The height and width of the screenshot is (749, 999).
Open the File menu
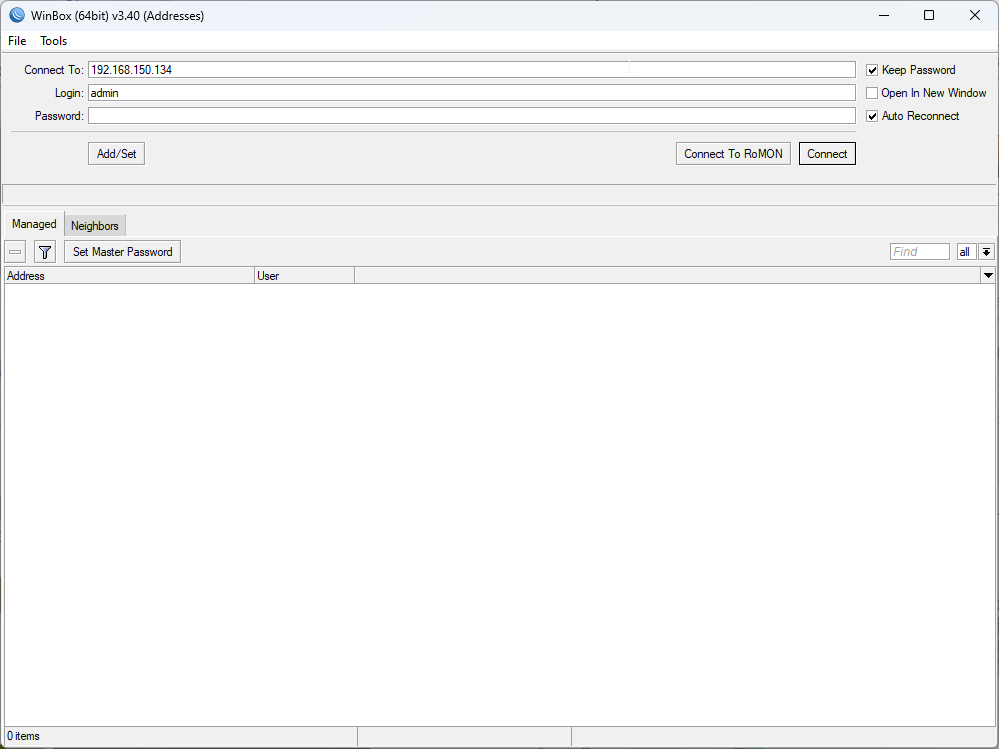17,41
